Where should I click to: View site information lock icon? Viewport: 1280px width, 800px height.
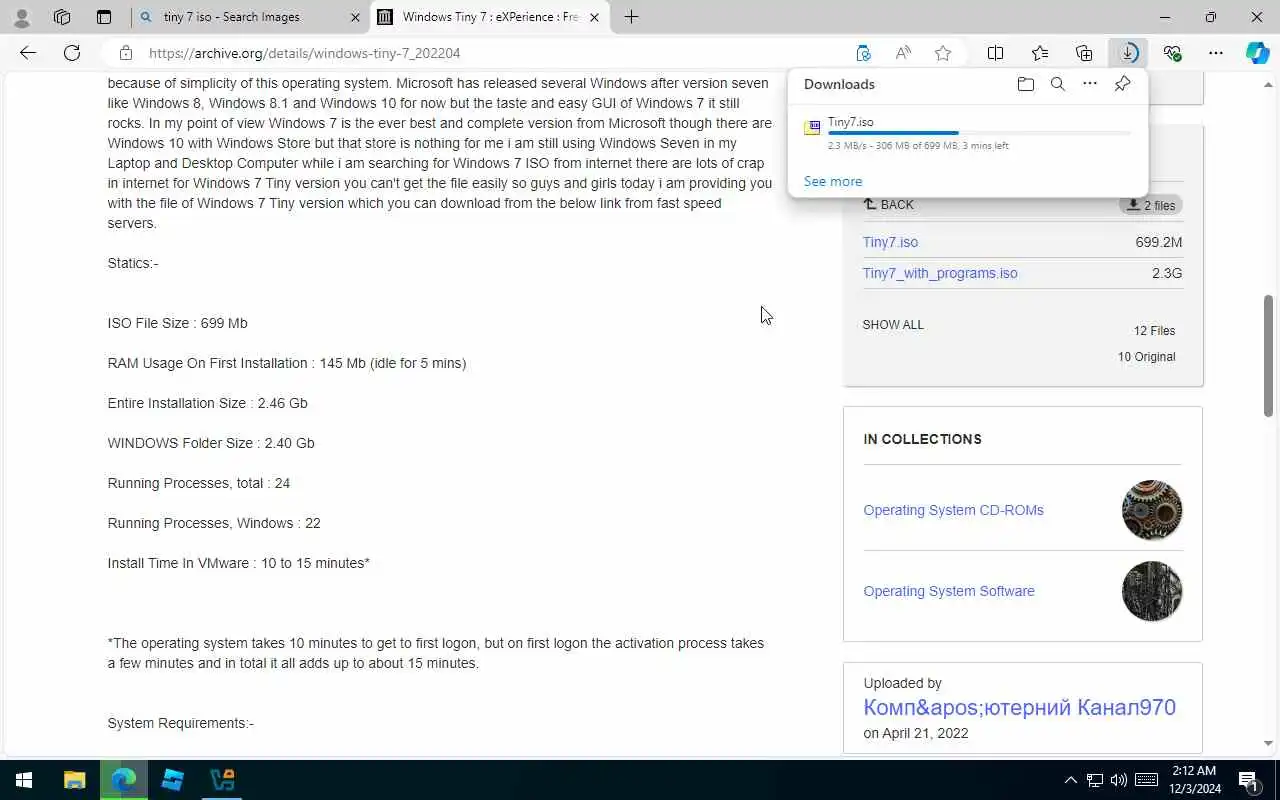click(x=125, y=53)
